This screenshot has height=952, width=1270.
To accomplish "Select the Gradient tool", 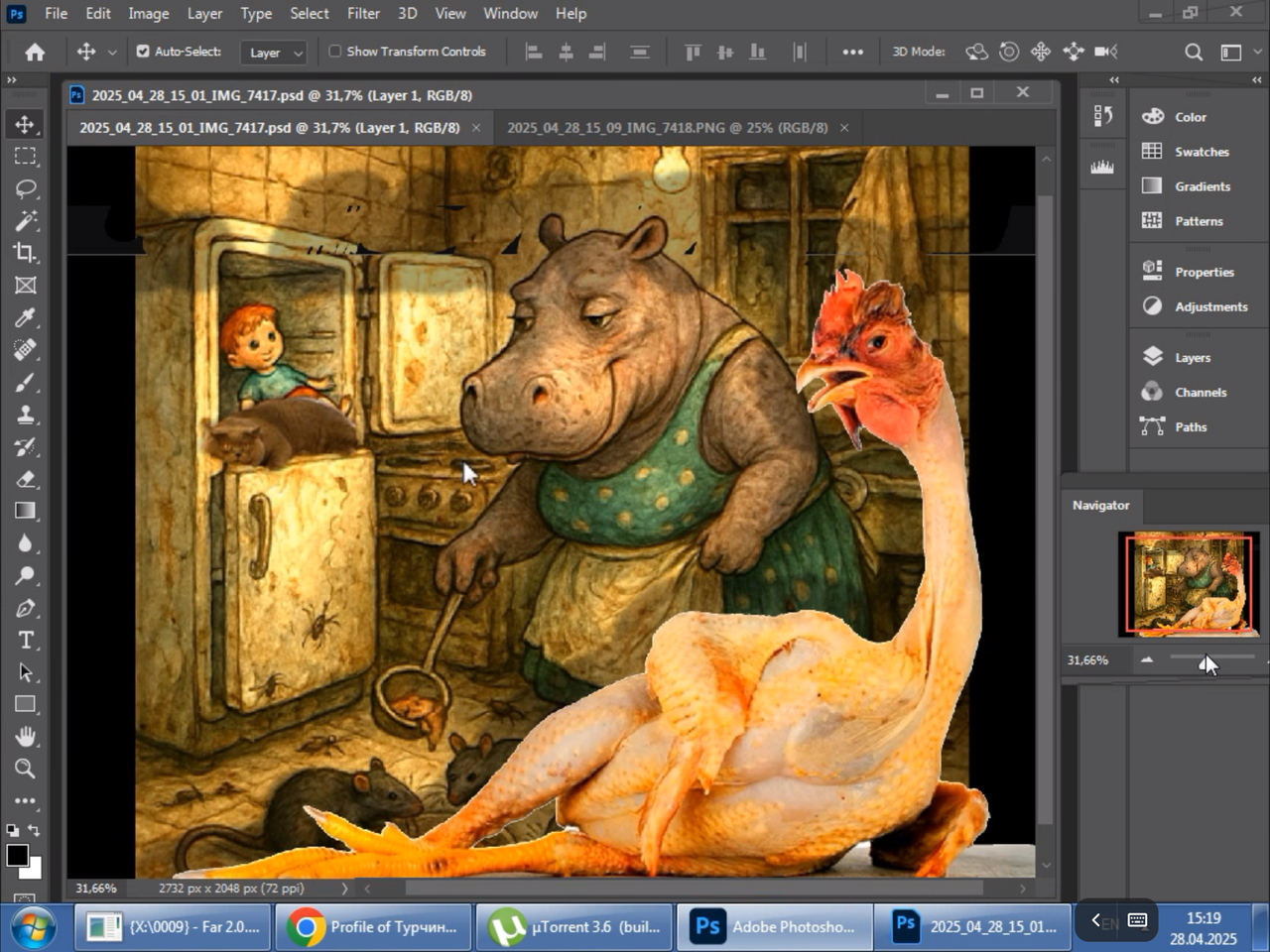I will point(25,511).
